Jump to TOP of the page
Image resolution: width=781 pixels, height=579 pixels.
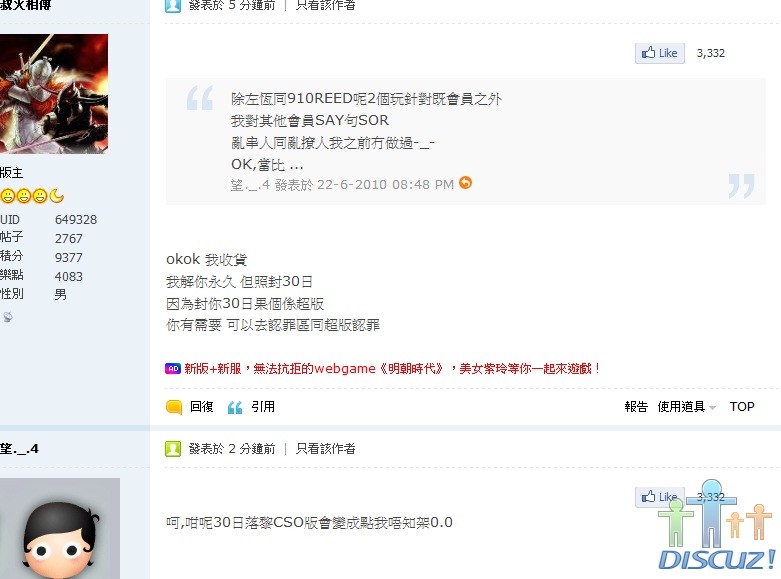pos(742,407)
